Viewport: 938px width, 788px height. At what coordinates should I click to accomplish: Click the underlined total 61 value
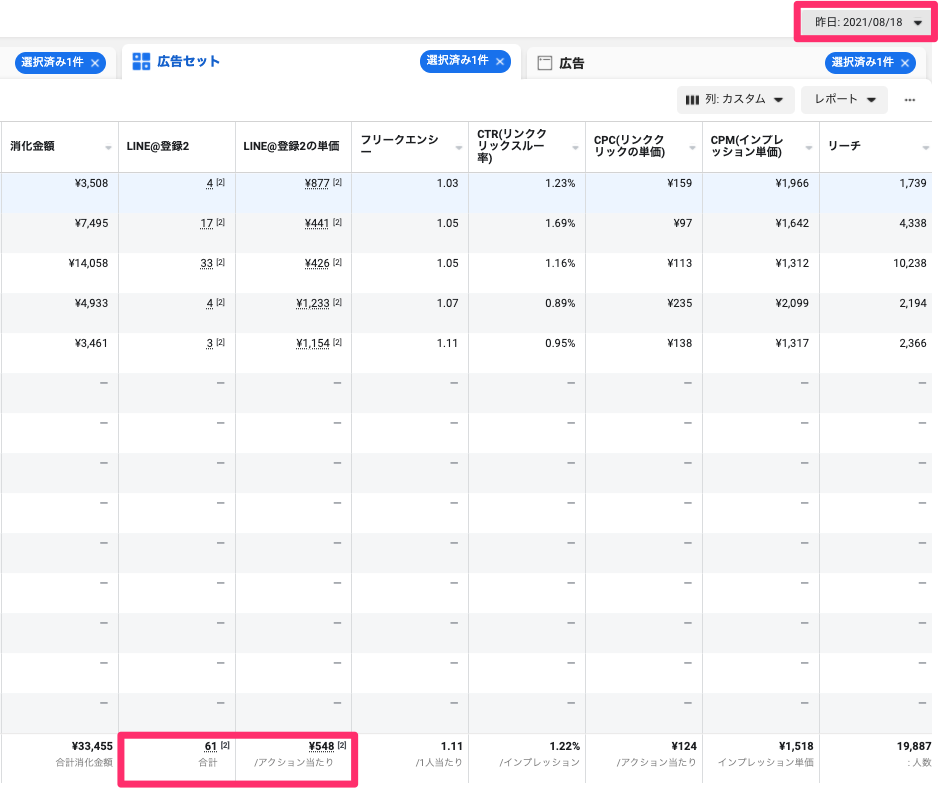point(211,746)
